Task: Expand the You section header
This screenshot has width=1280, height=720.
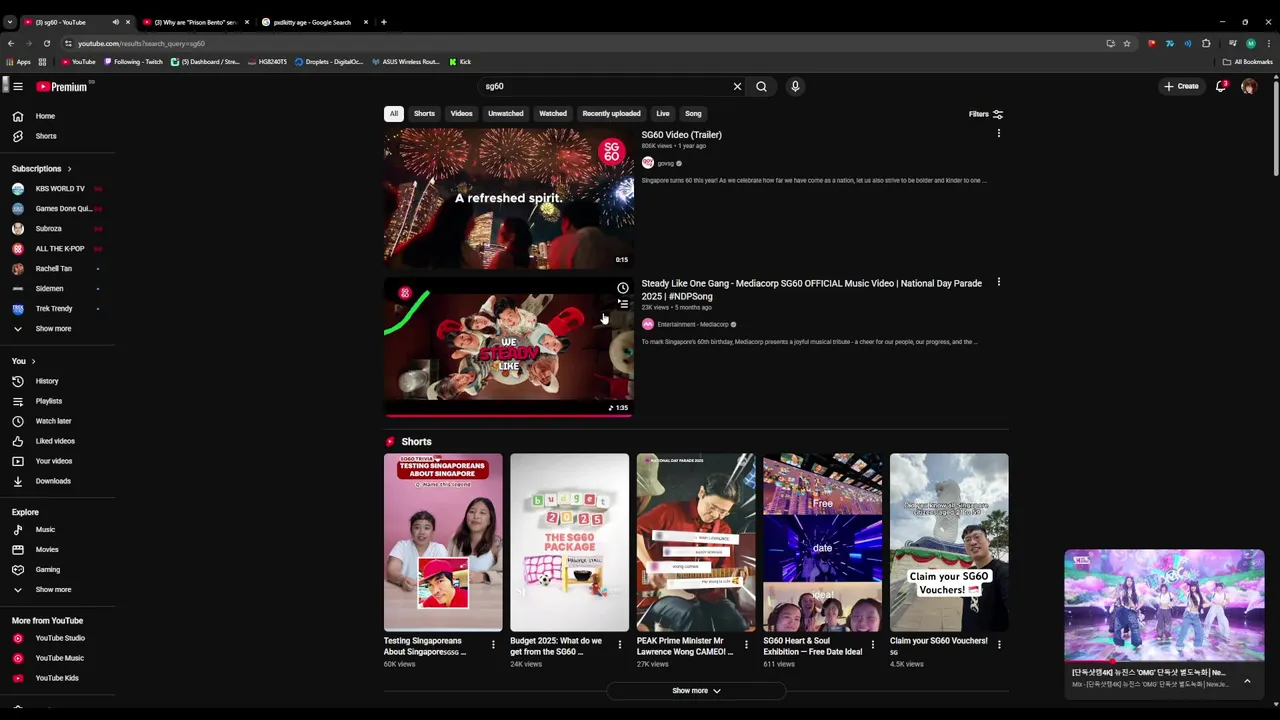Action: [x=24, y=361]
